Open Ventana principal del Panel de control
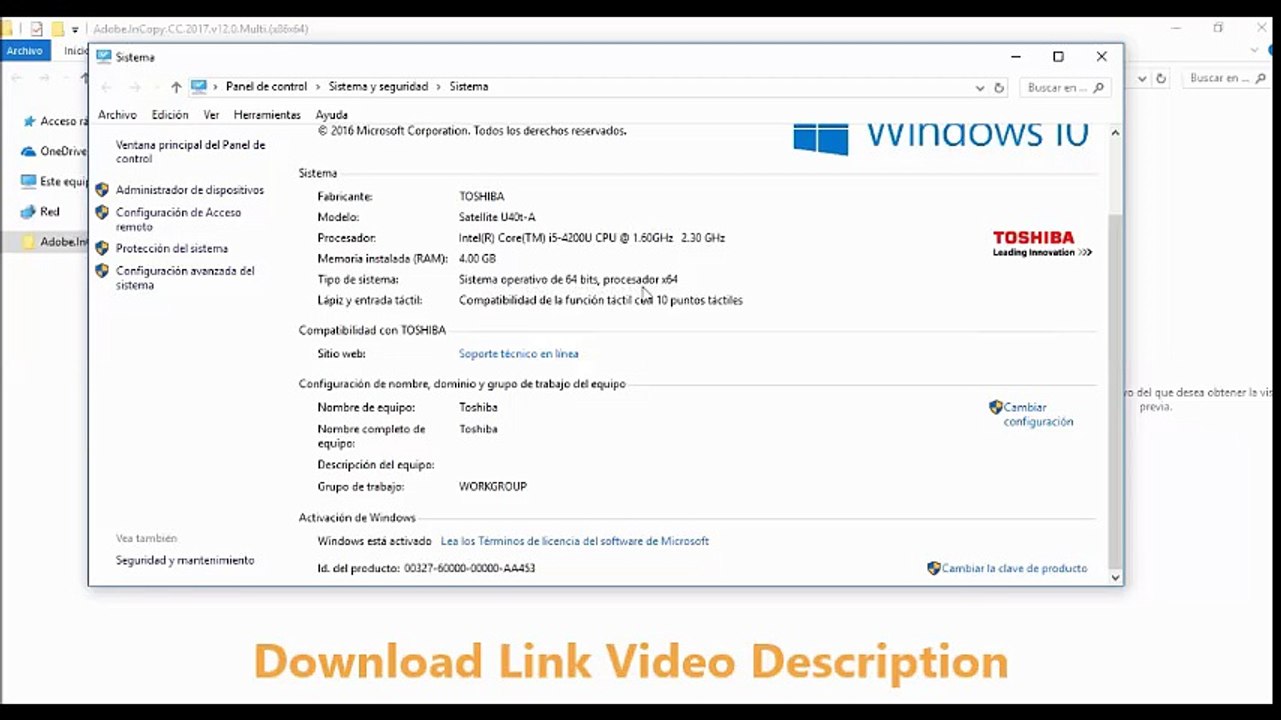 190,152
